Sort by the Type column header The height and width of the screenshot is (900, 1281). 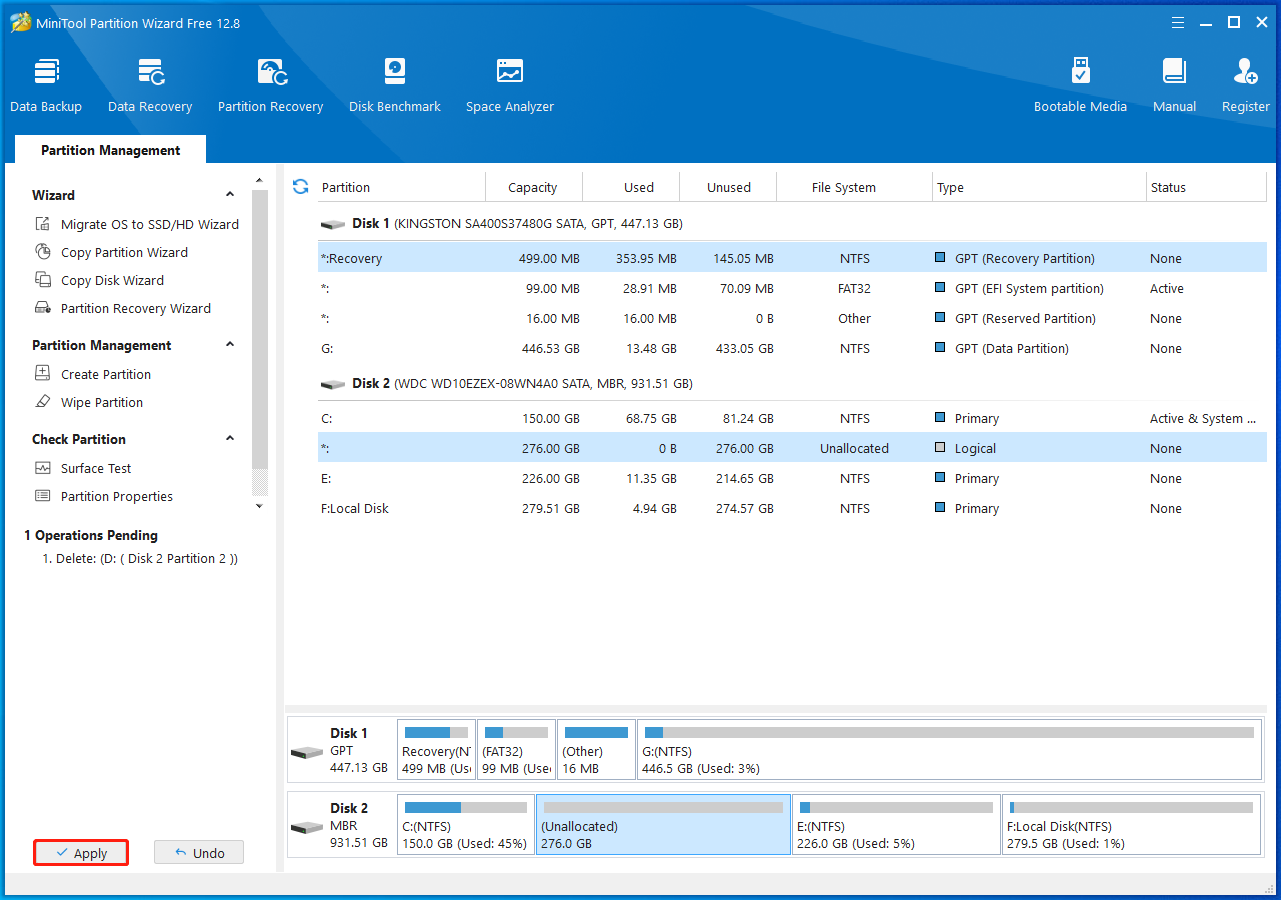click(x=1040, y=187)
